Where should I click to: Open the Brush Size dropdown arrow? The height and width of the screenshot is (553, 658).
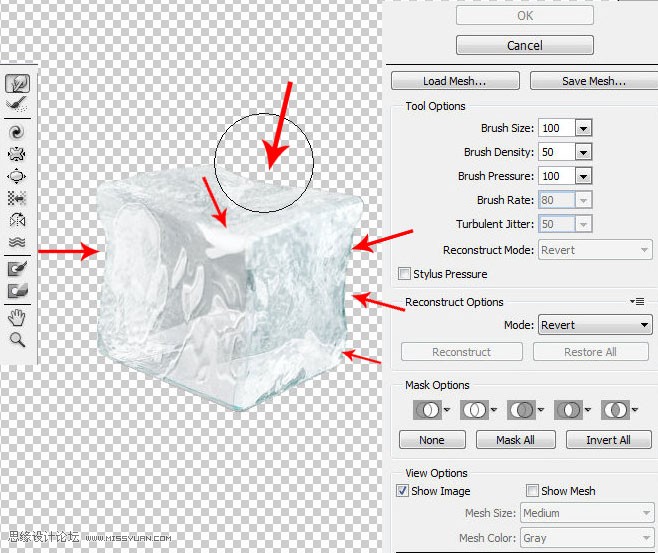(583, 128)
